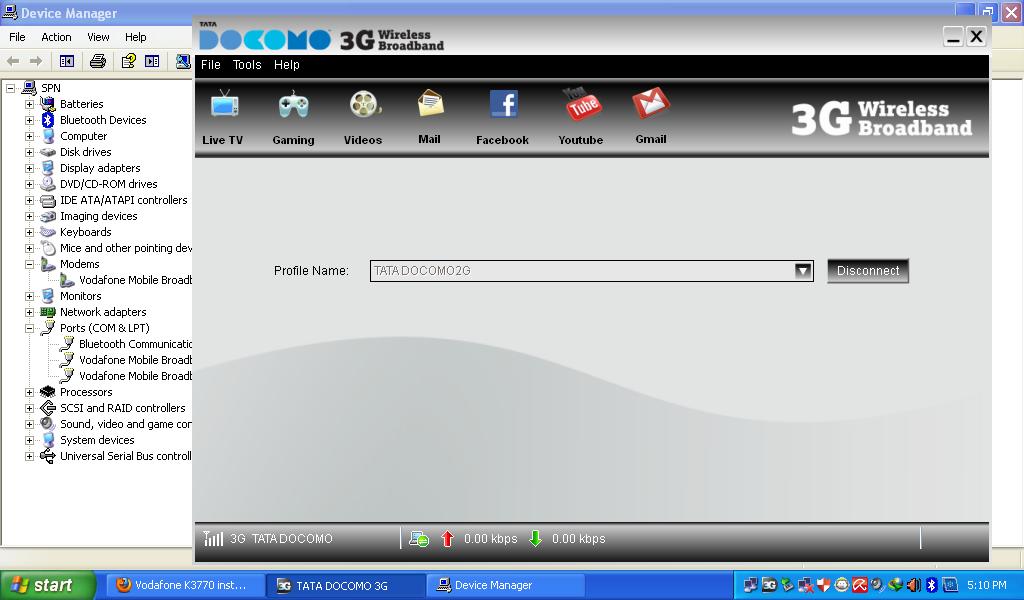Click the Device Manager print toolbar icon
The image size is (1024, 600).
click(97, 61)
